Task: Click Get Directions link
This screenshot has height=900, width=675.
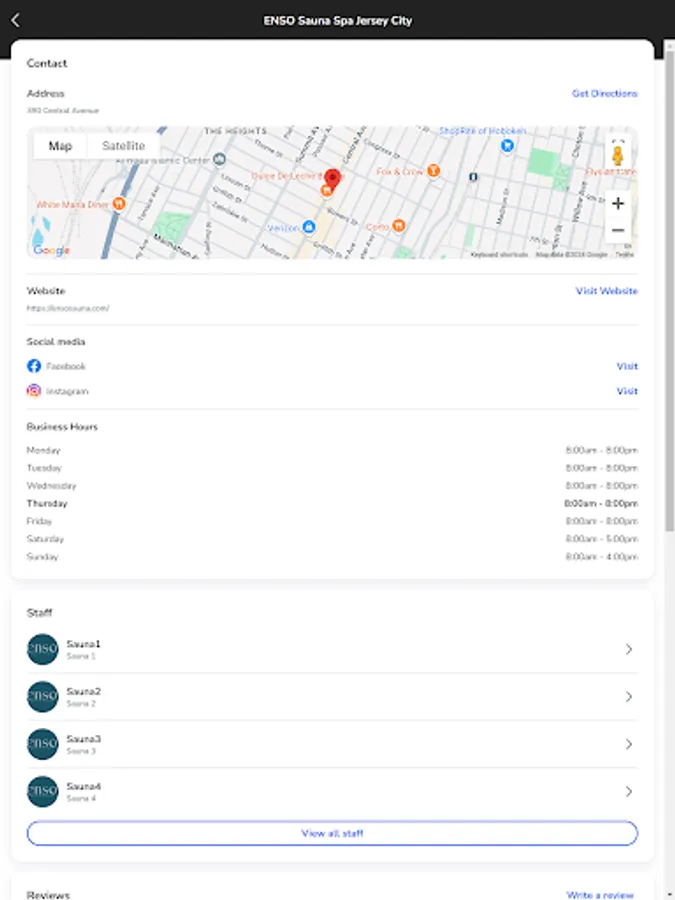Action: pyautogui.click(x=604, y=93)
